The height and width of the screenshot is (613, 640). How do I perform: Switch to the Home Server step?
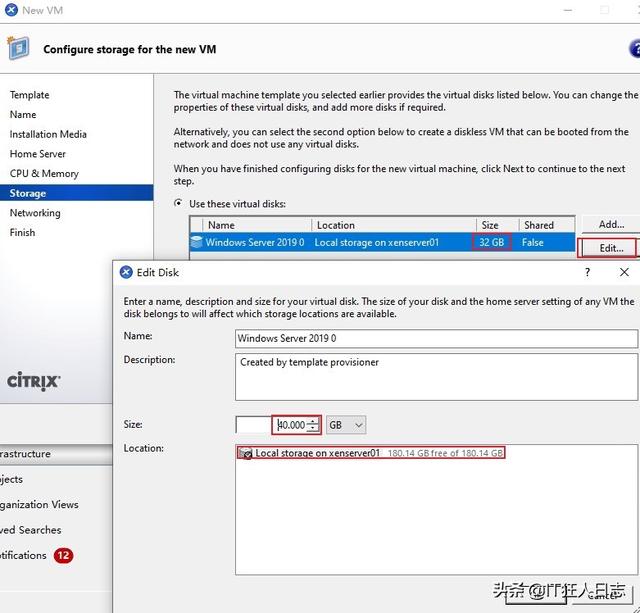[38, 153]
